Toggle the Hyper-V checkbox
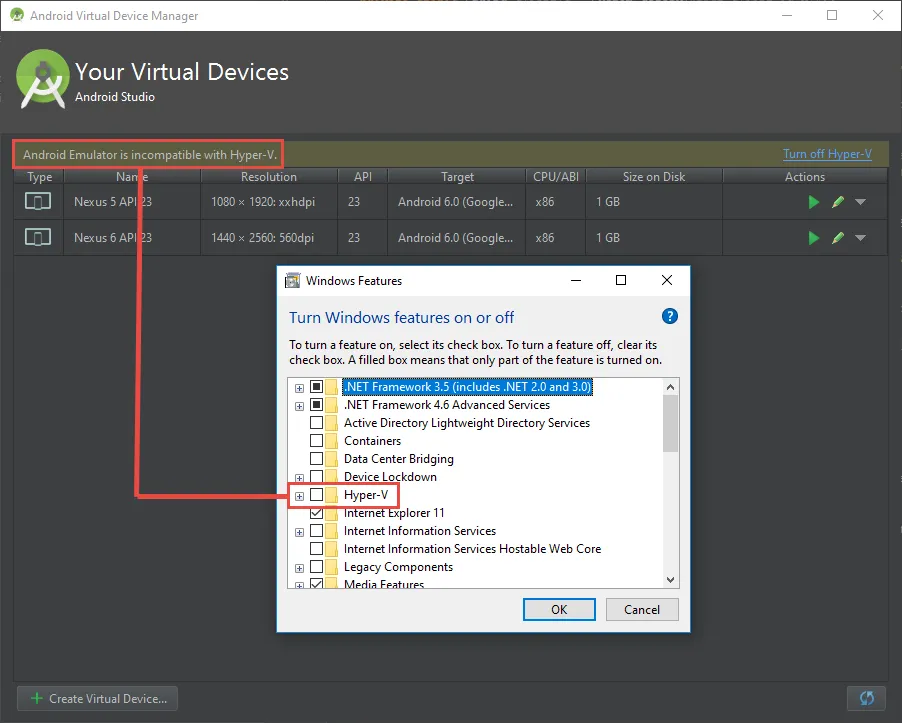The image size is (902, 723). pos(316,495)
